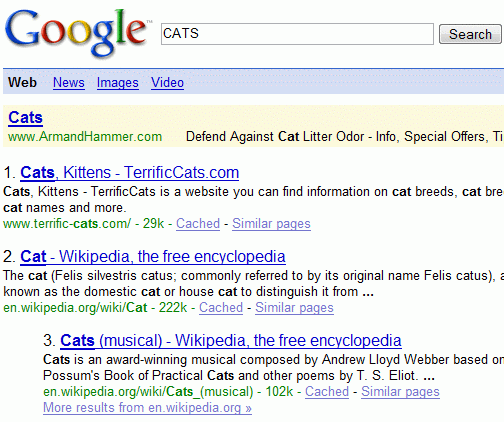This screenshot has height=422, width=504.
Task: Open Cats (musical) Wikipedia result
Action: (x=231, y=341)
